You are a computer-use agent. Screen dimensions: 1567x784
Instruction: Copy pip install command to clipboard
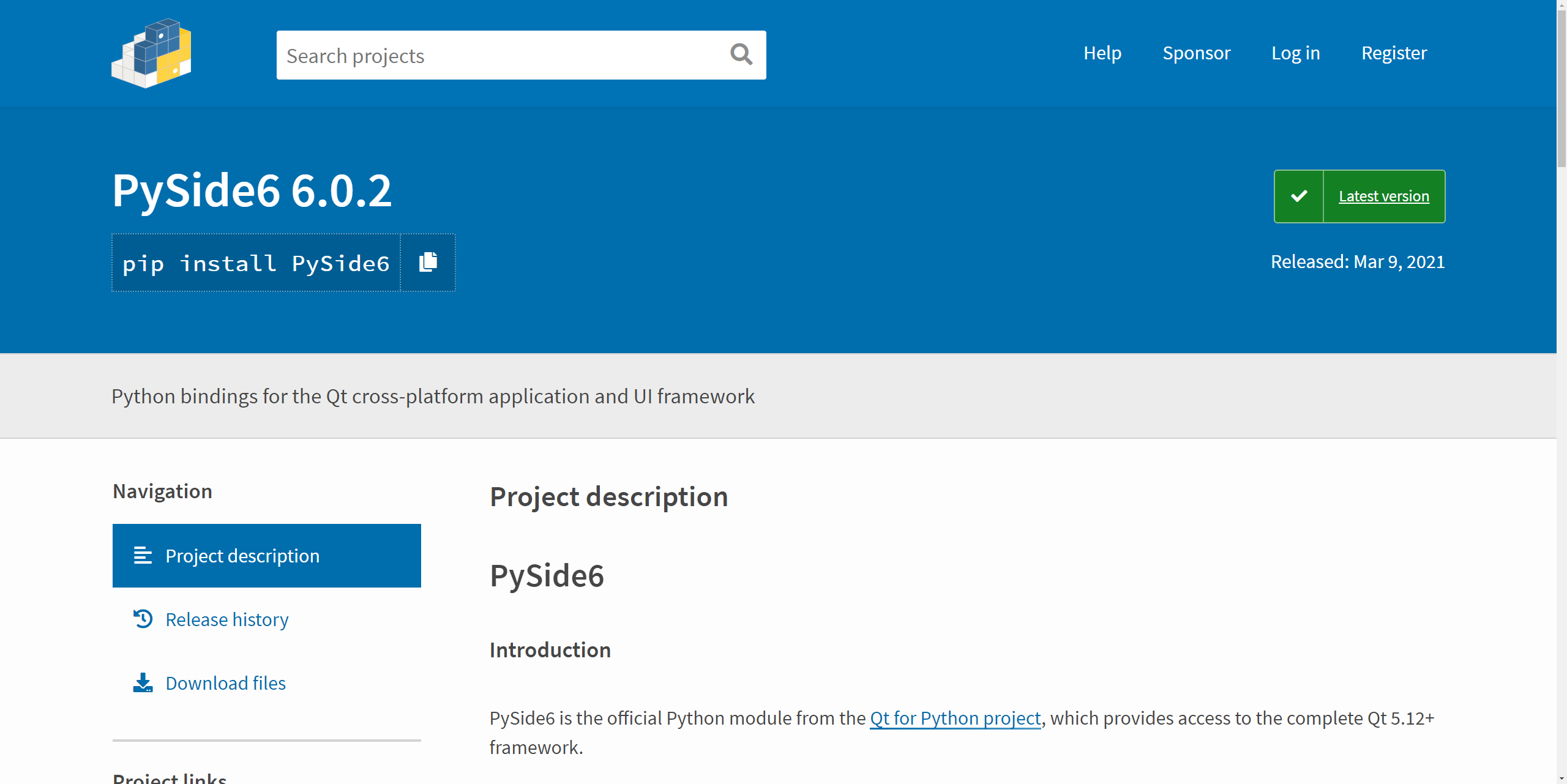(x=428, y=263)
